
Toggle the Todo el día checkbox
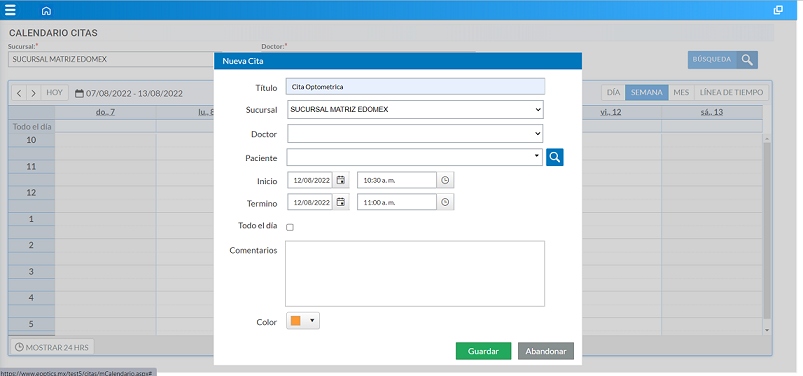pyautogui.click(x=290, y=227)
